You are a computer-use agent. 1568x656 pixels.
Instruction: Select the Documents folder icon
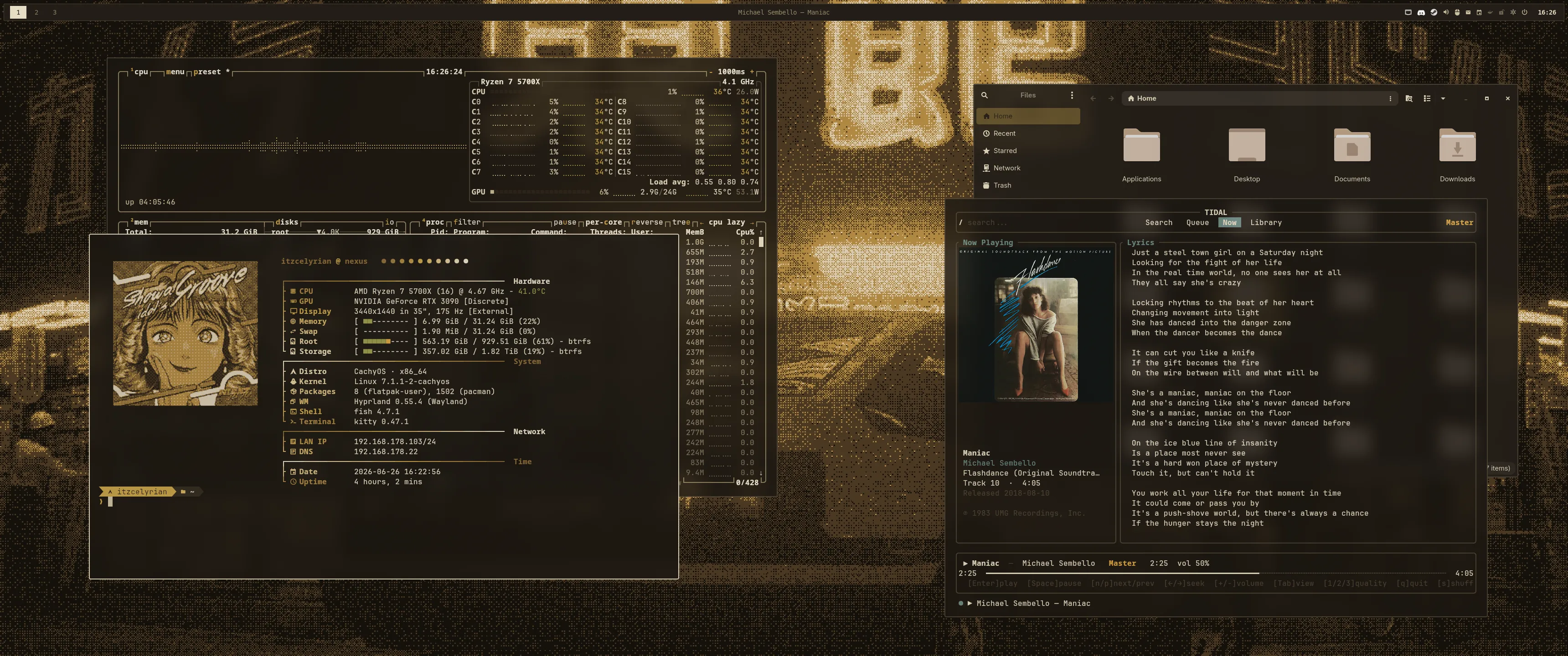pos(1352,145)
